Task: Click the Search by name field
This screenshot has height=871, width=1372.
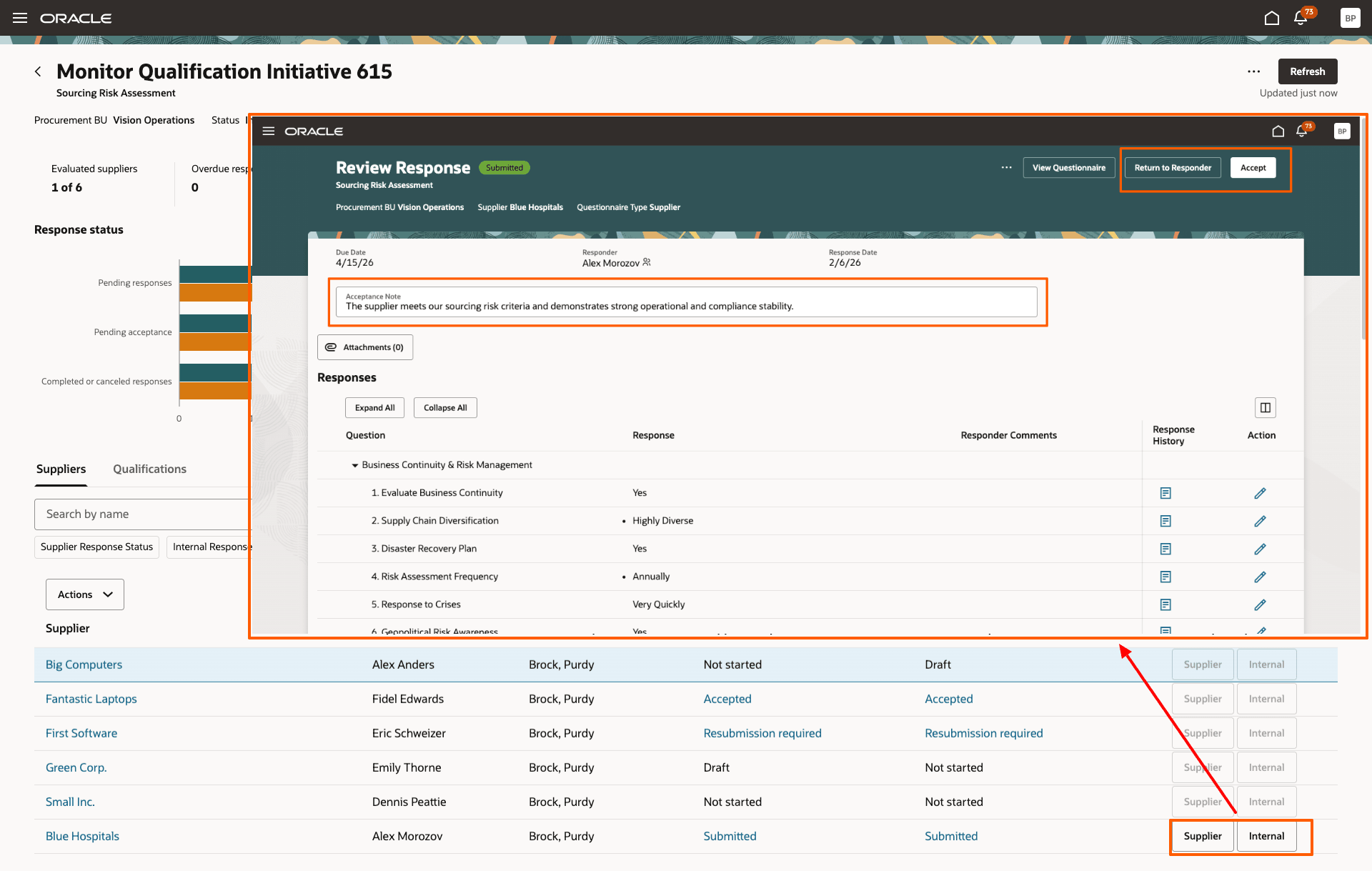Action: 143,514
